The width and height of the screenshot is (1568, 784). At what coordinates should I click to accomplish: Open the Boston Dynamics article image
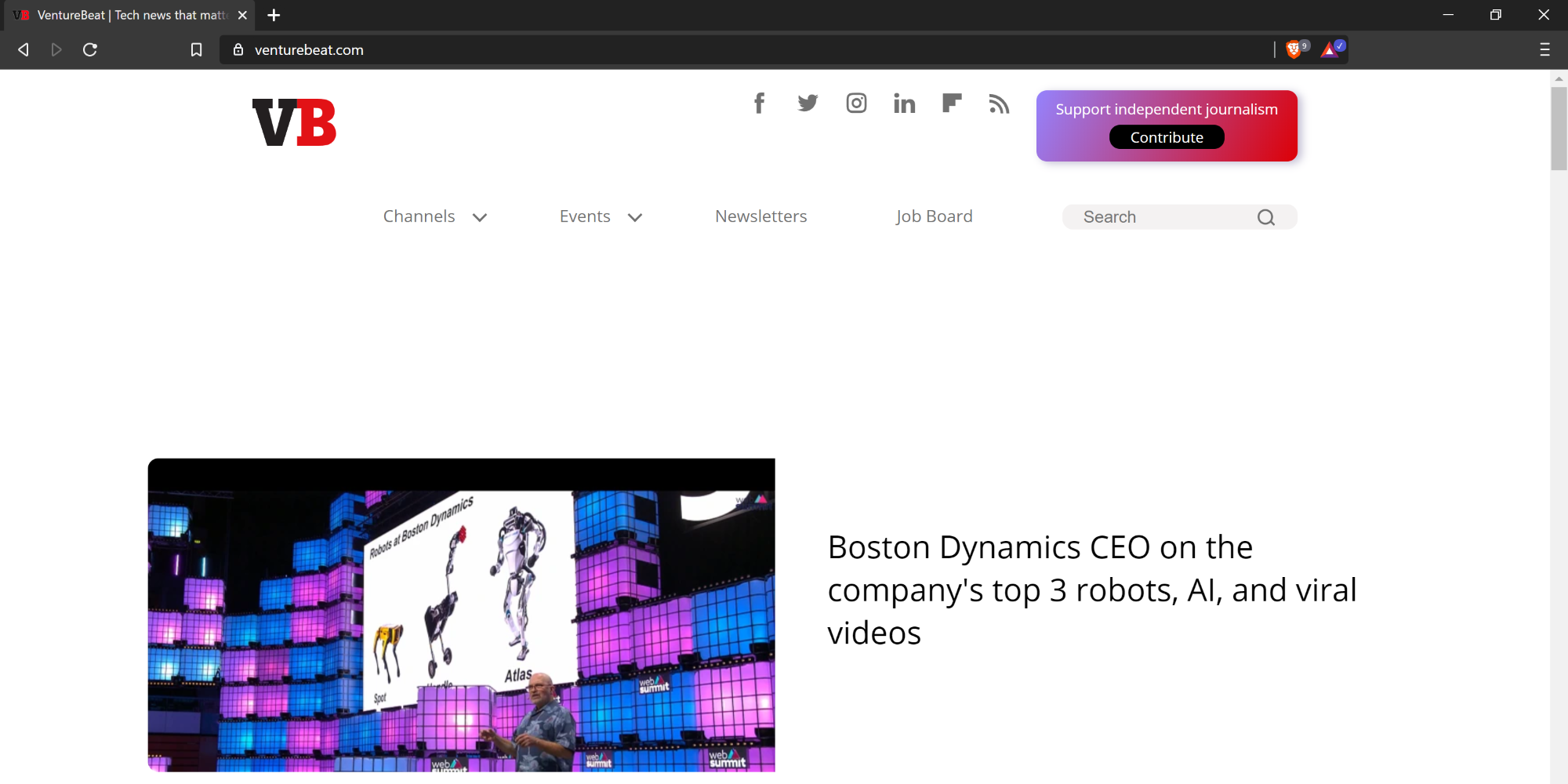pyautogui.click(x=461, y=615)
